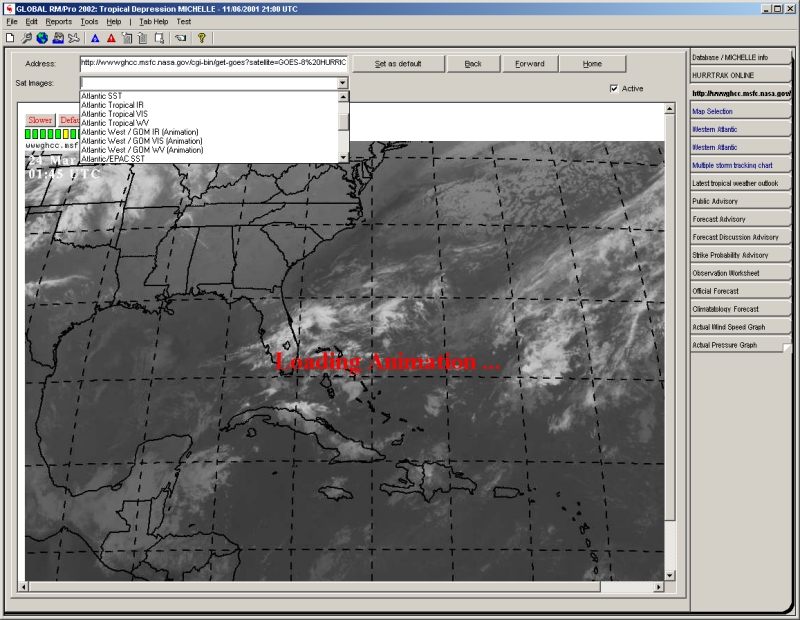Select Atlantic West / GOM VIS (Animation)
800x620 pixels.
click(x=209, y=141)
